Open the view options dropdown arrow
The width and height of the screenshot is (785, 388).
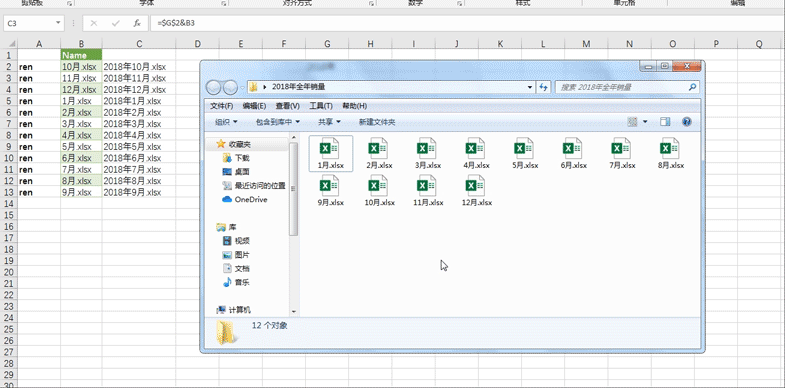(645, 122)
